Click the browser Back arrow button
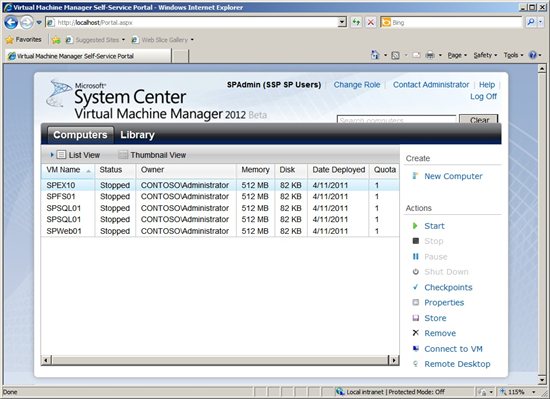The width and height of the screenshot is (550, 399). (11, 23)
